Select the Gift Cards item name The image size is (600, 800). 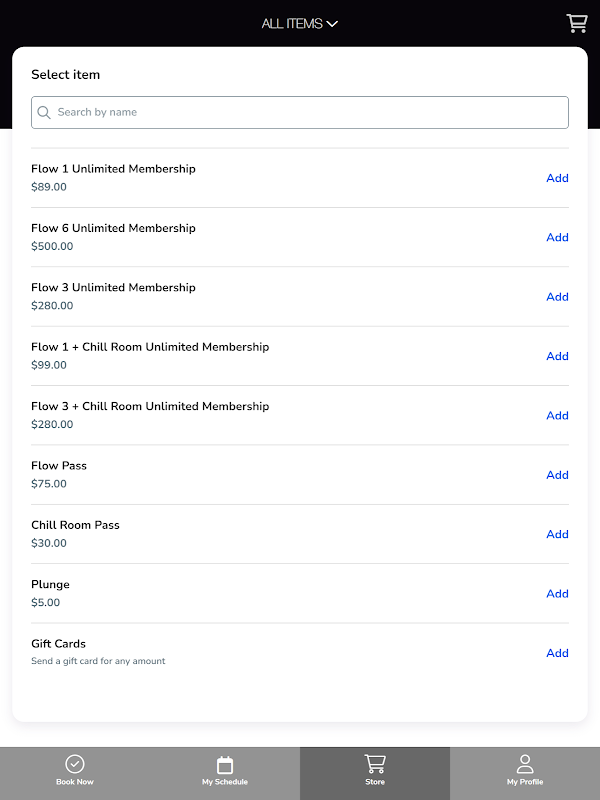point(58,644)
